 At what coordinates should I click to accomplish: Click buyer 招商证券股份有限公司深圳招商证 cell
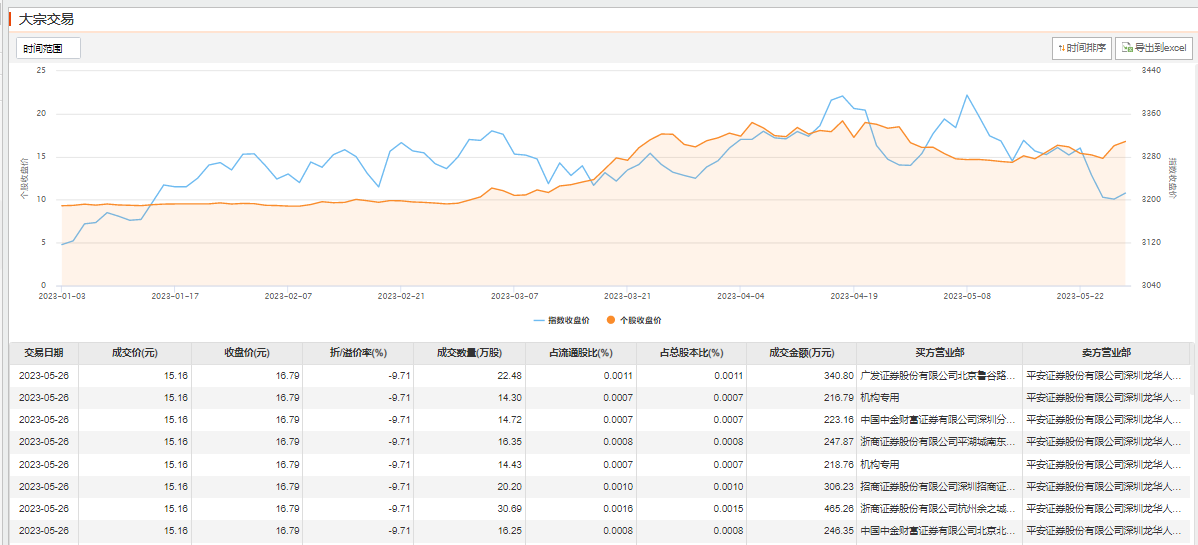coord(939,487)
